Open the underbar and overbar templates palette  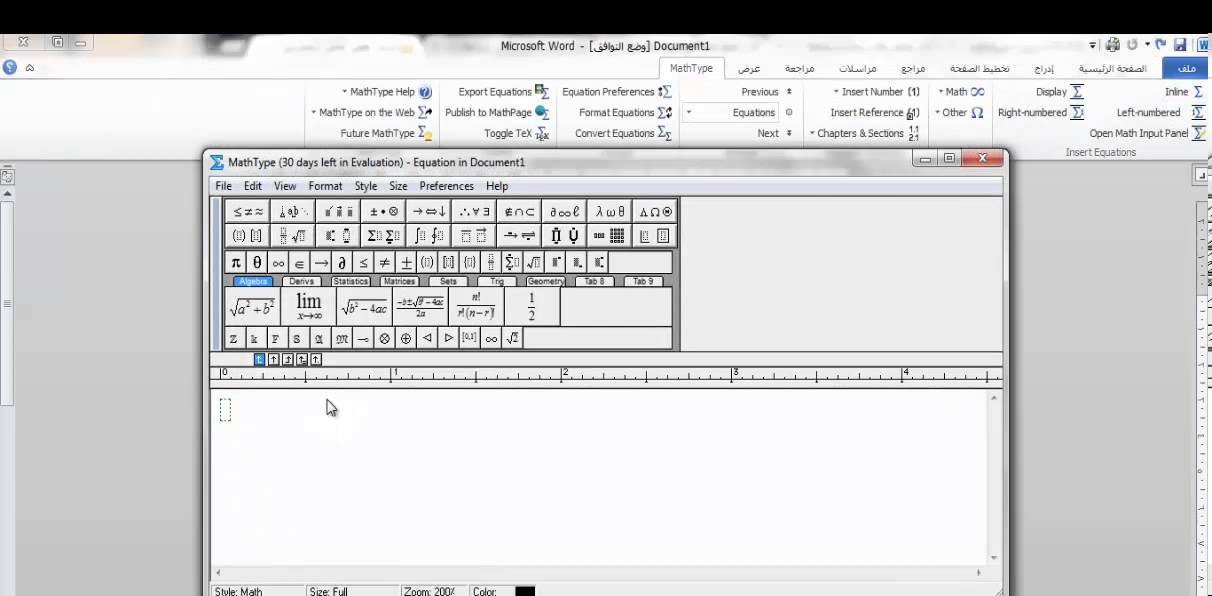474,236
